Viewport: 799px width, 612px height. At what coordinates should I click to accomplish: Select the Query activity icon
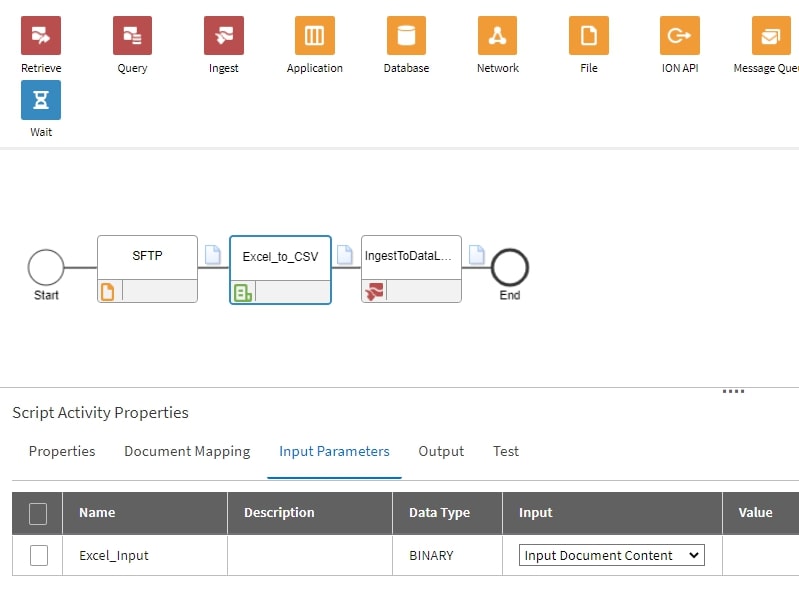132,35
